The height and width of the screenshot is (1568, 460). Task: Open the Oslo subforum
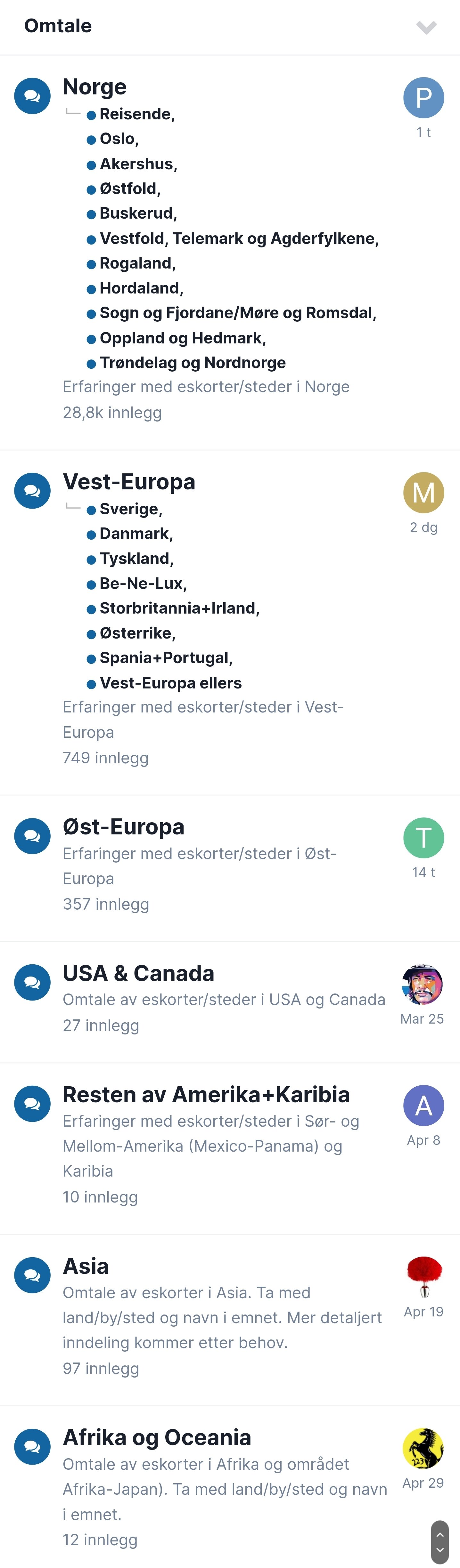(x=119, y=139)
